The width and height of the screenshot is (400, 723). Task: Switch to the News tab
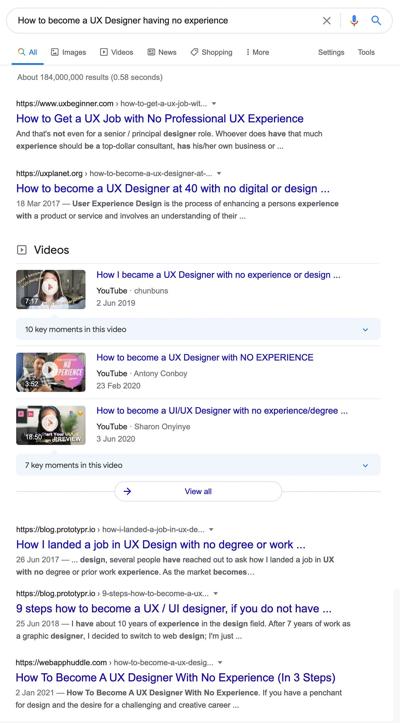pos(161,52)
